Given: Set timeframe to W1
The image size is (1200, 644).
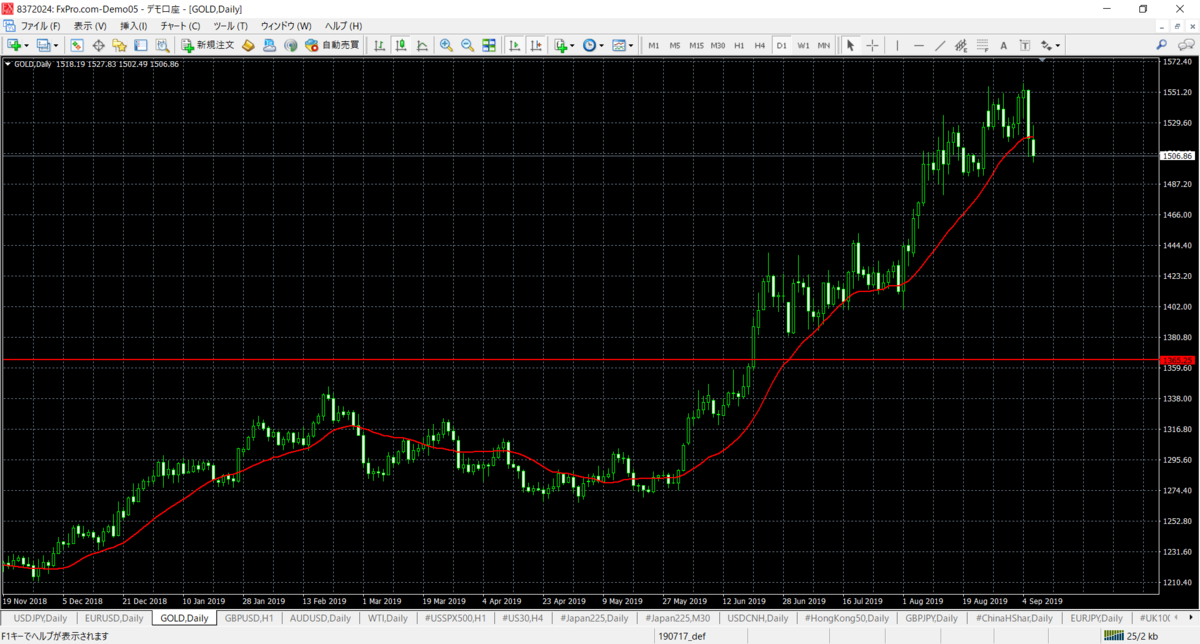Looking at the screenshot, I should 803,45.
